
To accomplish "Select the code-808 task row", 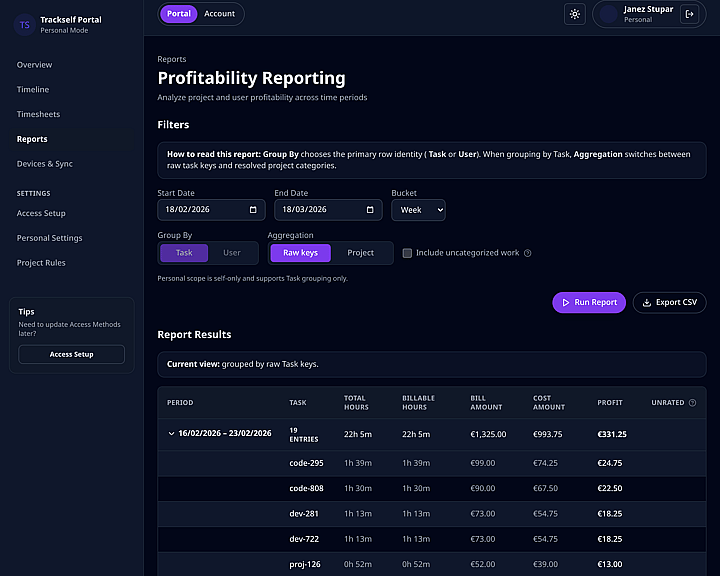I will (x=432, y=489).
